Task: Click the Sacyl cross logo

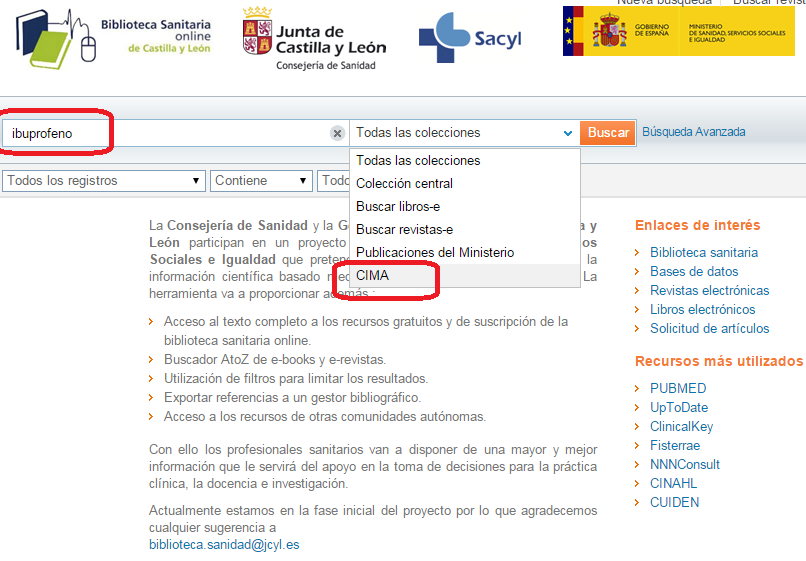Action: point(469,38)
